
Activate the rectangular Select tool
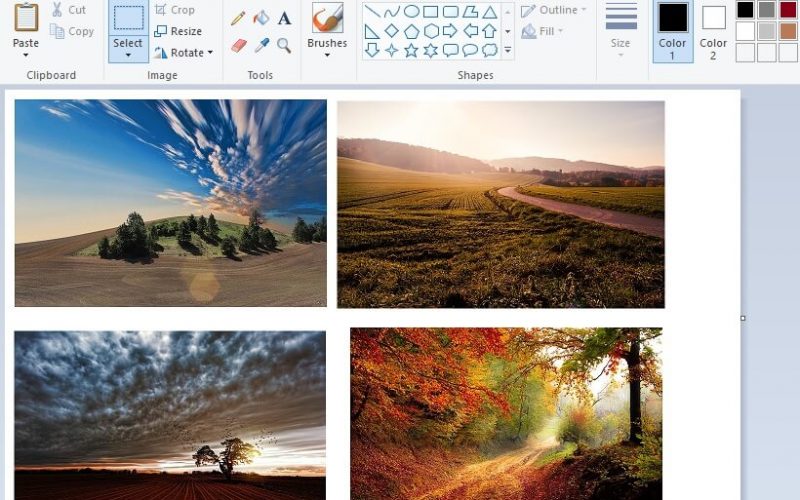(x=128, y=17)
